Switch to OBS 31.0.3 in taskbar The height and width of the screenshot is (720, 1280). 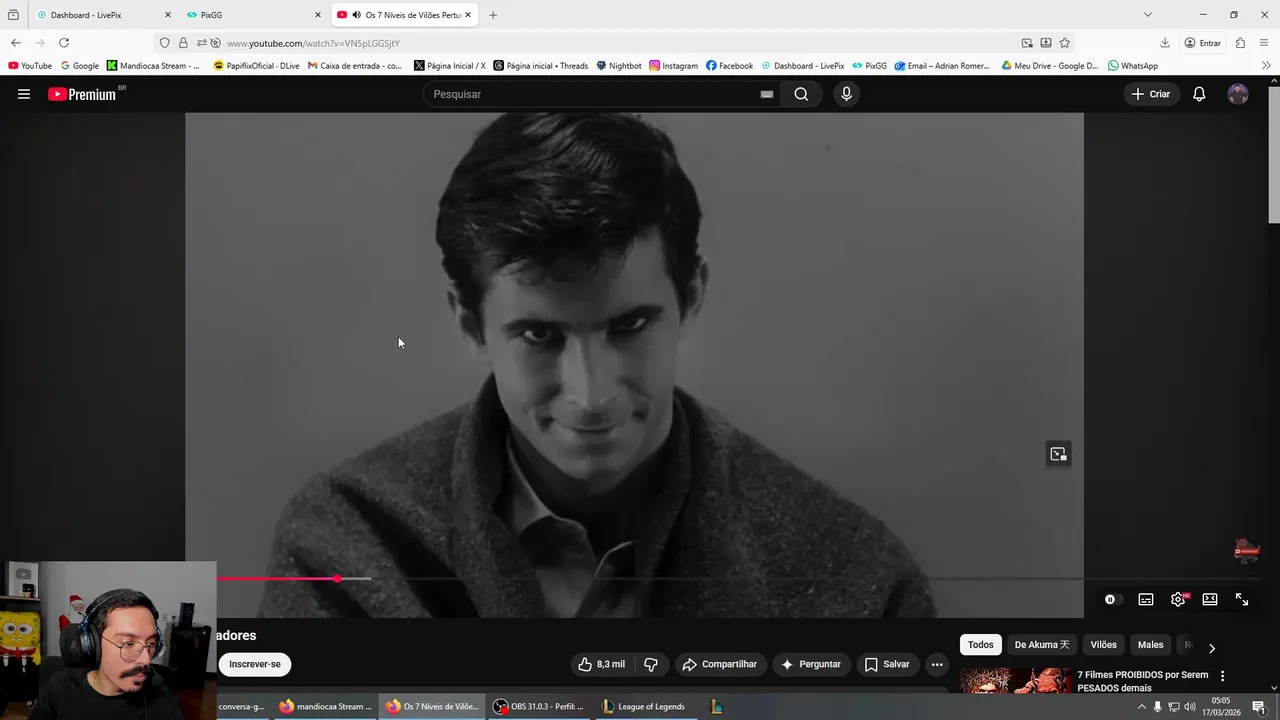tap(539, 707)
